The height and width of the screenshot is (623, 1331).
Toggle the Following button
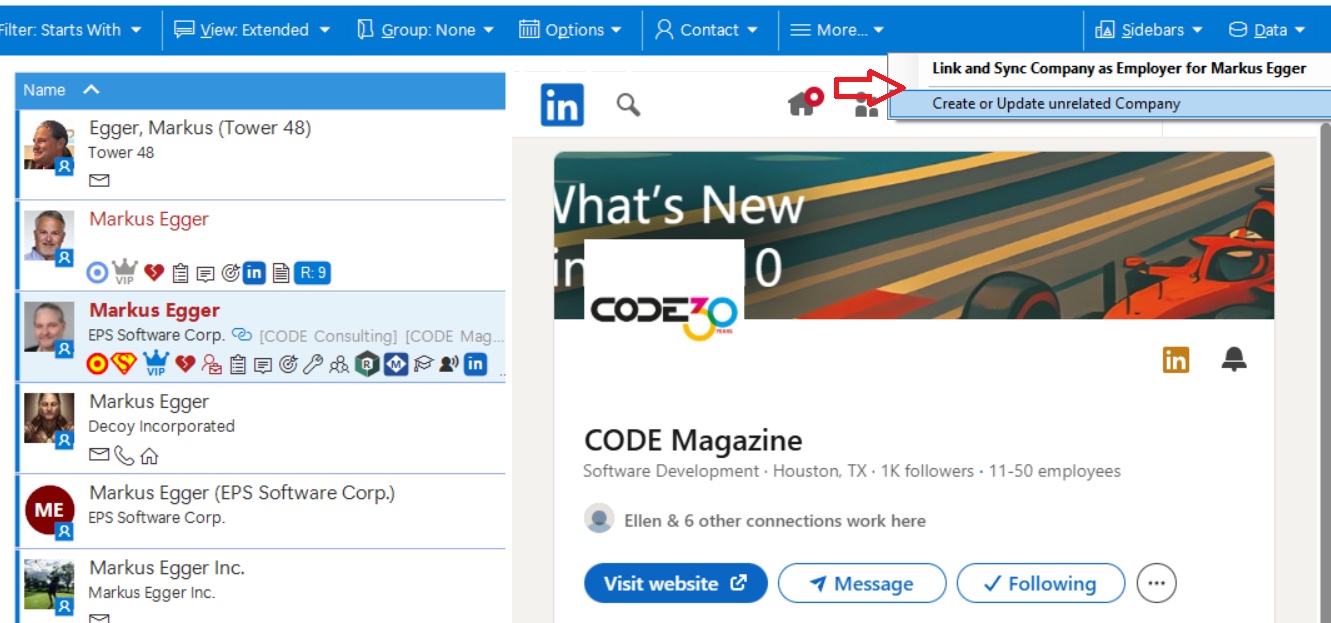1040,583
